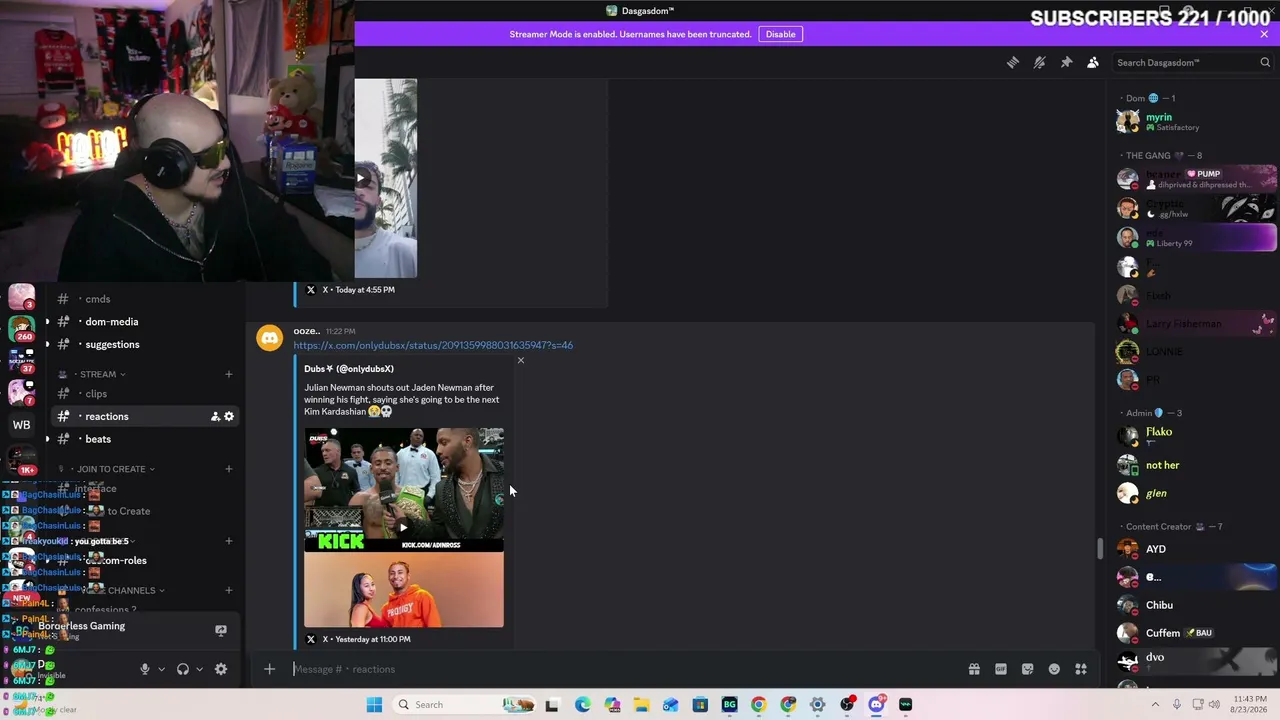Open Microsoft Edge from taskbar
Viewport: 1280px width, 720px height.
point(583,705)
